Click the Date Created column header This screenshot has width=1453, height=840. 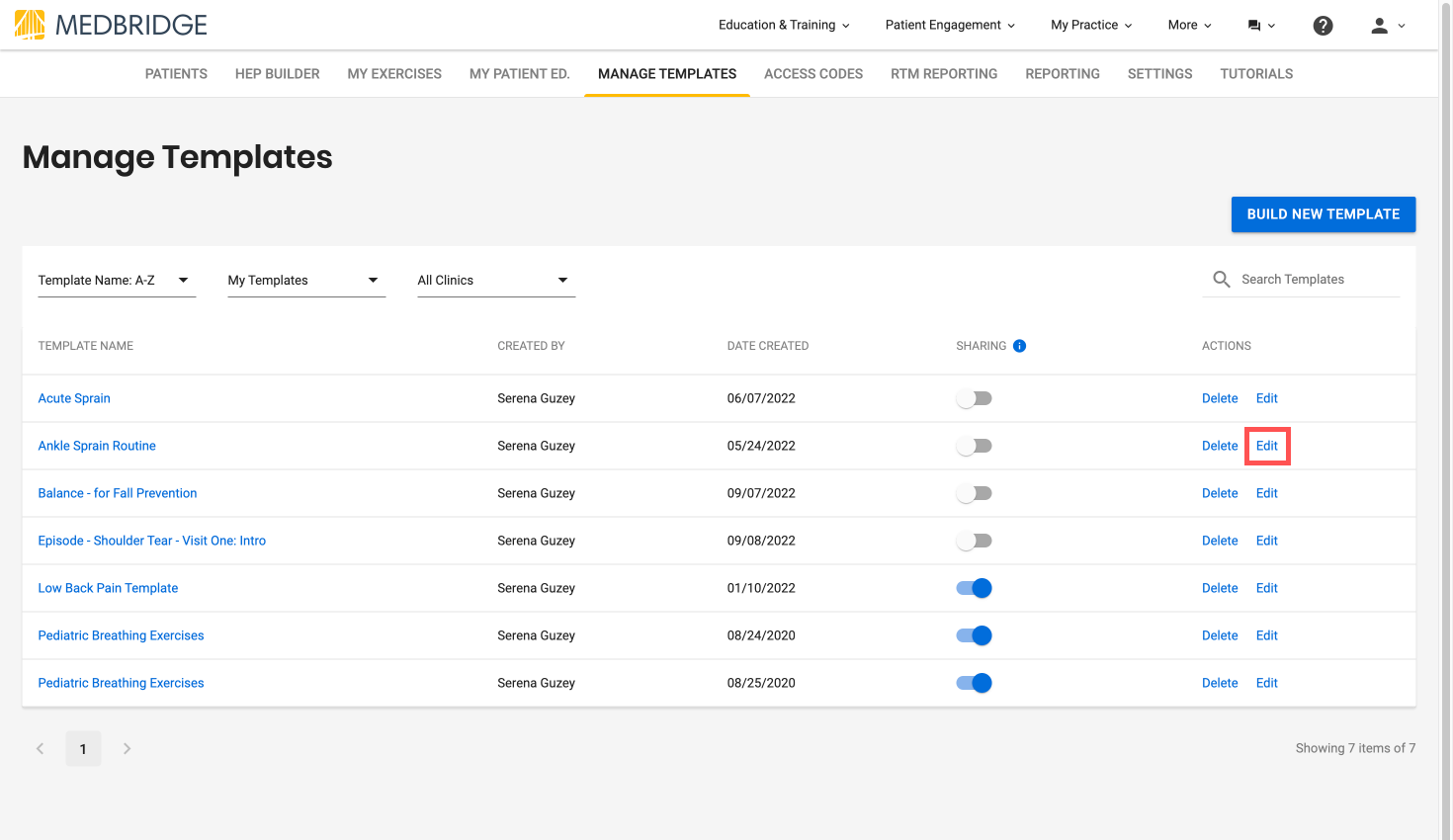point(768,346)
